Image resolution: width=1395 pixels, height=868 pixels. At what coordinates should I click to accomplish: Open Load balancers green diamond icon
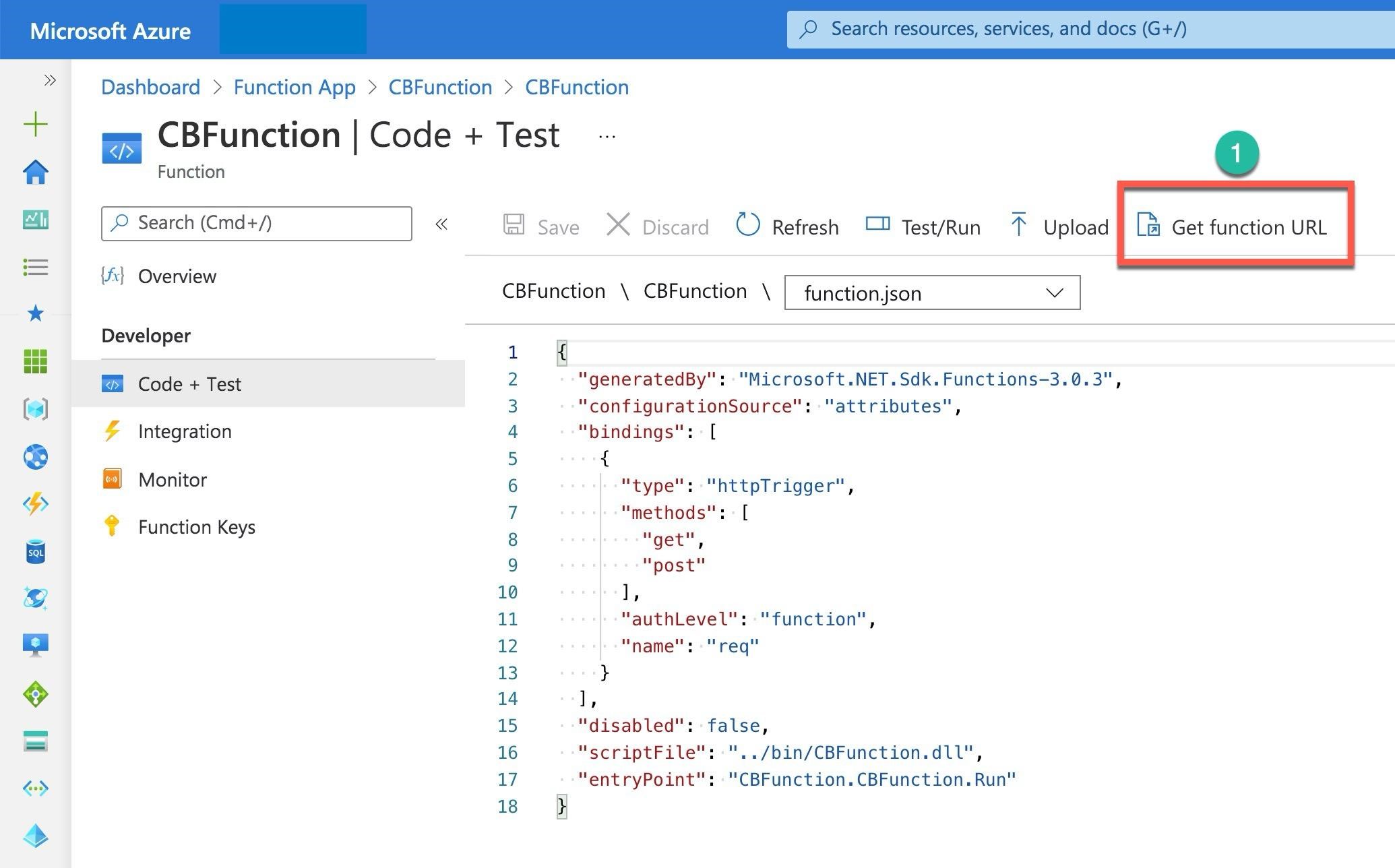35,694
